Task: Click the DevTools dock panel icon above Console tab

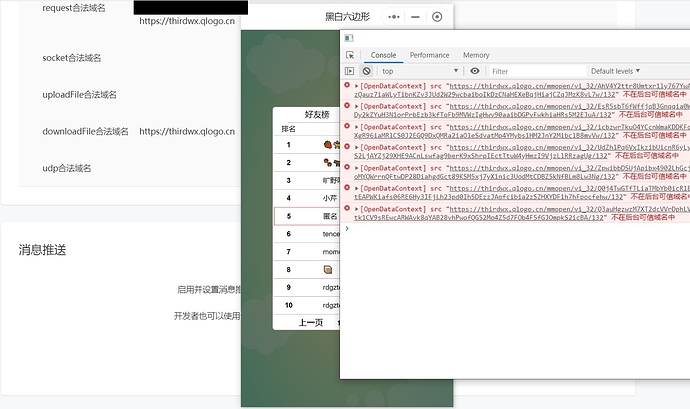Action: coord(349,38)
